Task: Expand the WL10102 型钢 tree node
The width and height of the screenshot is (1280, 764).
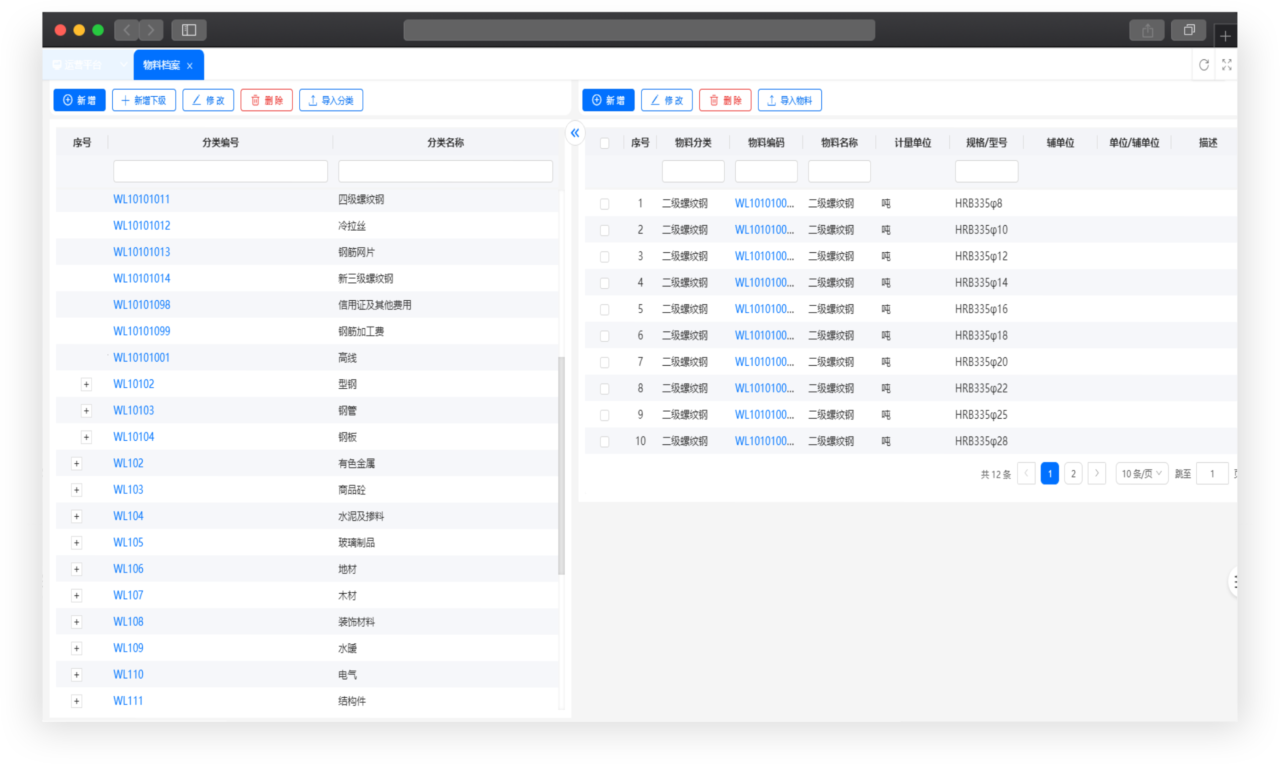Action: [86, 384]
